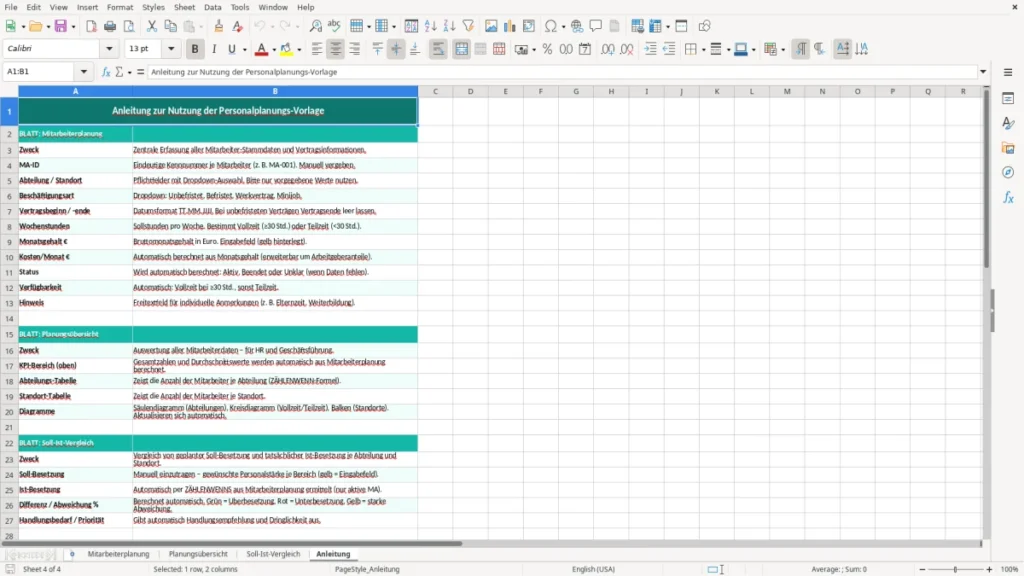The width and height of the screenshot is (1024, 576).
Task: Insert a pivot table
Action: [x=529, y=26]
